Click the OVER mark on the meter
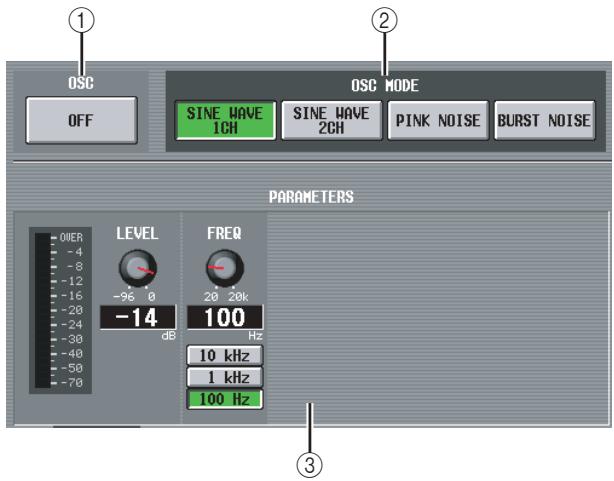Viewport: 614px width, 481px height. click(71, 237)
